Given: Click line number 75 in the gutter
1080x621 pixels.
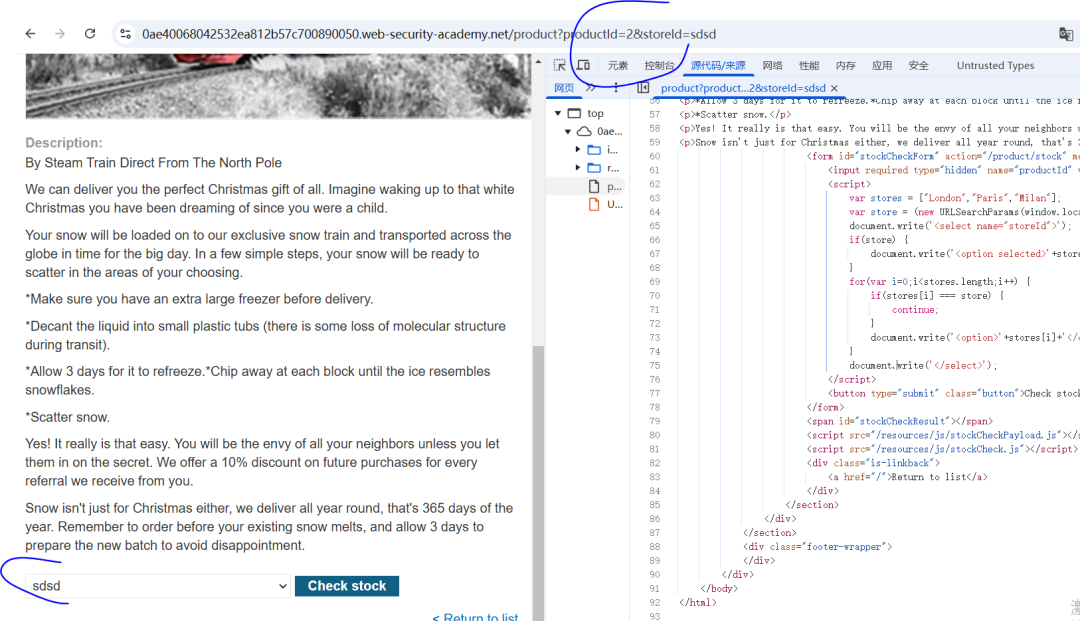Looking at the screenshot, I should click(x=654, y=366).
